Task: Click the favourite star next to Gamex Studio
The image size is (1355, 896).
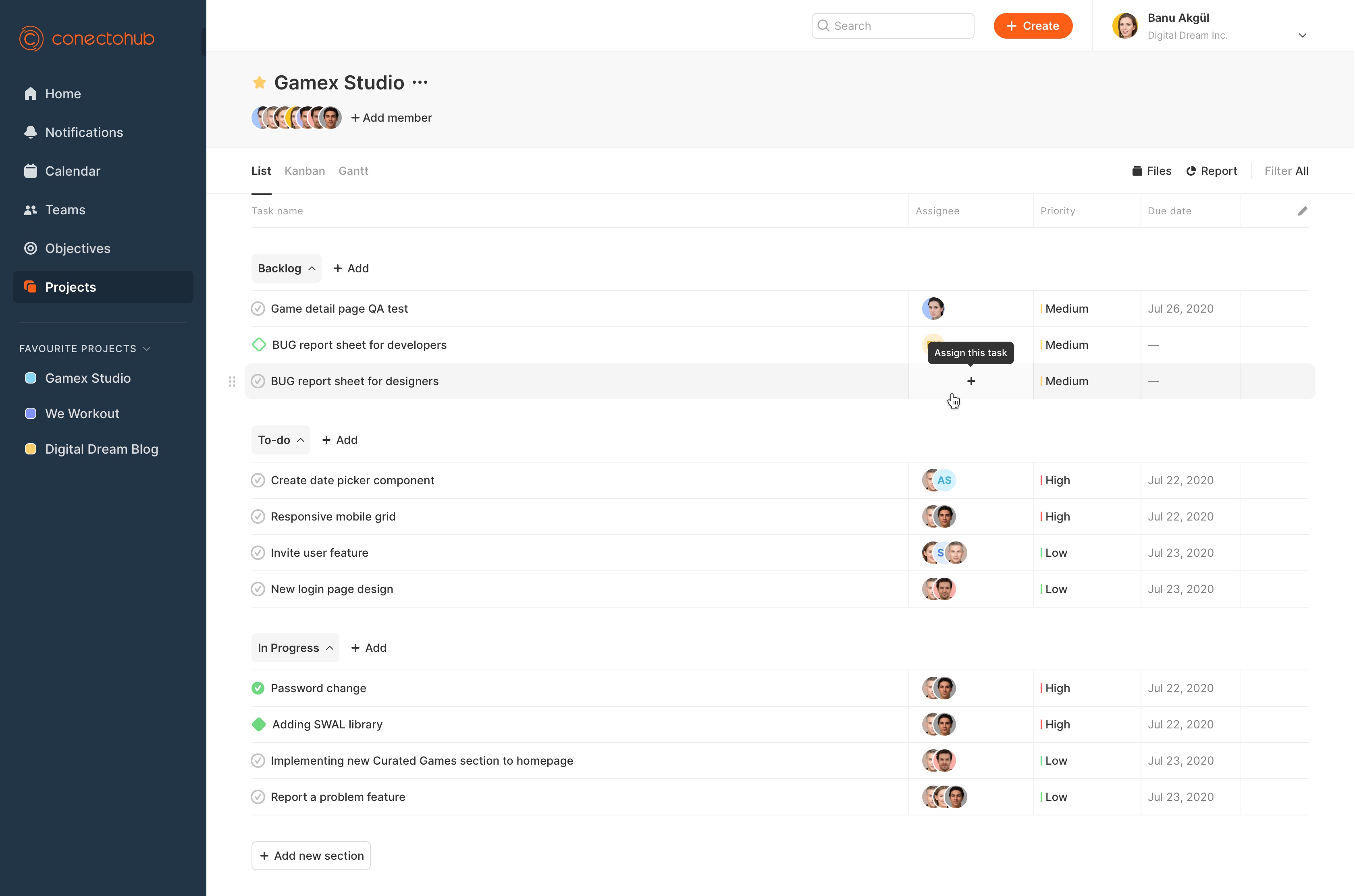Action: pos(260,83)
